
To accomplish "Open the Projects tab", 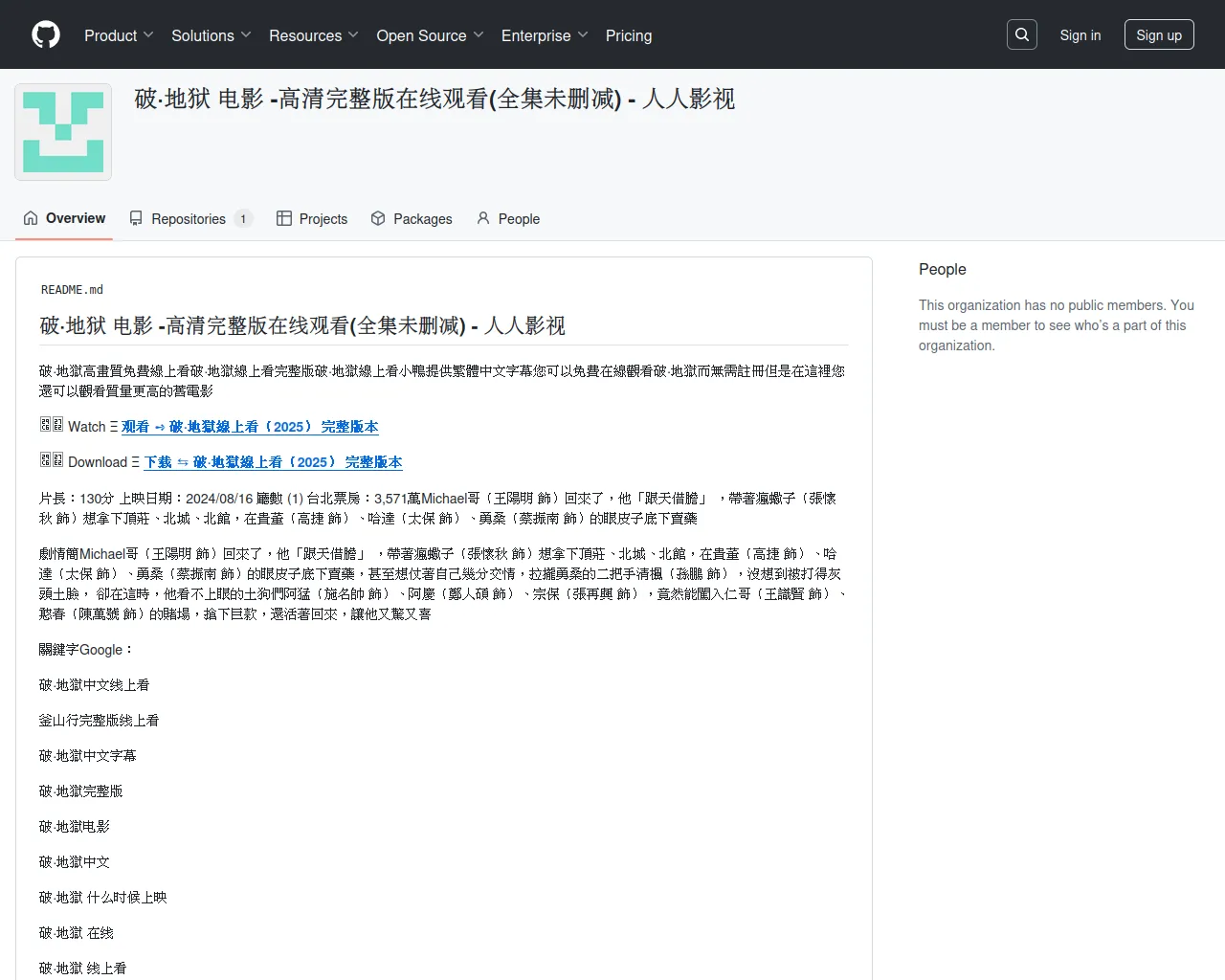I will pyautogui.click(x=323, y=219).
